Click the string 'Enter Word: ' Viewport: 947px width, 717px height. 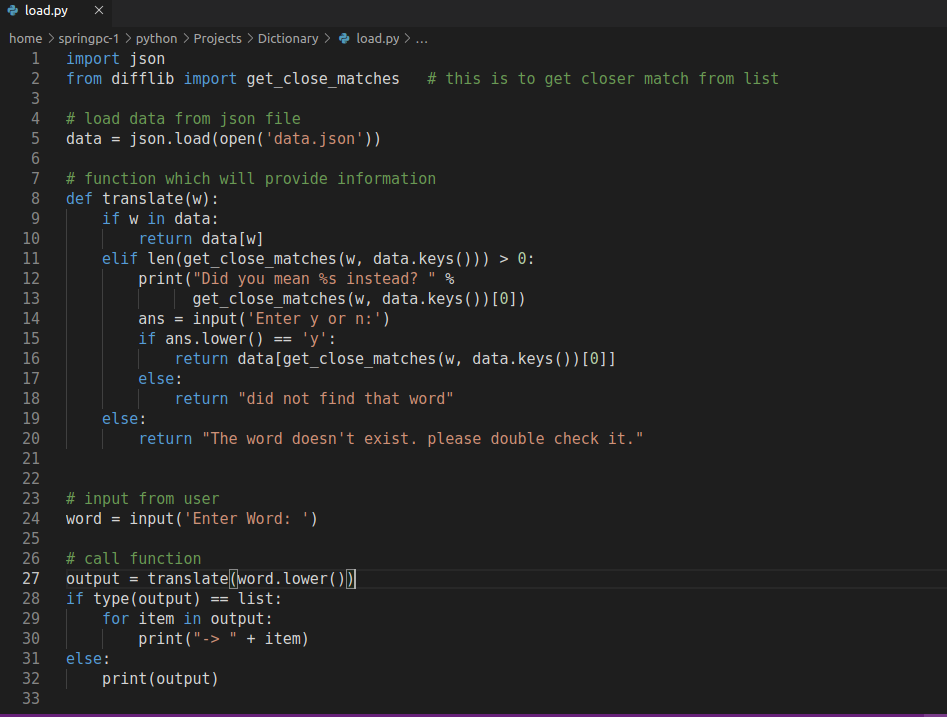[x=246, y=519]
